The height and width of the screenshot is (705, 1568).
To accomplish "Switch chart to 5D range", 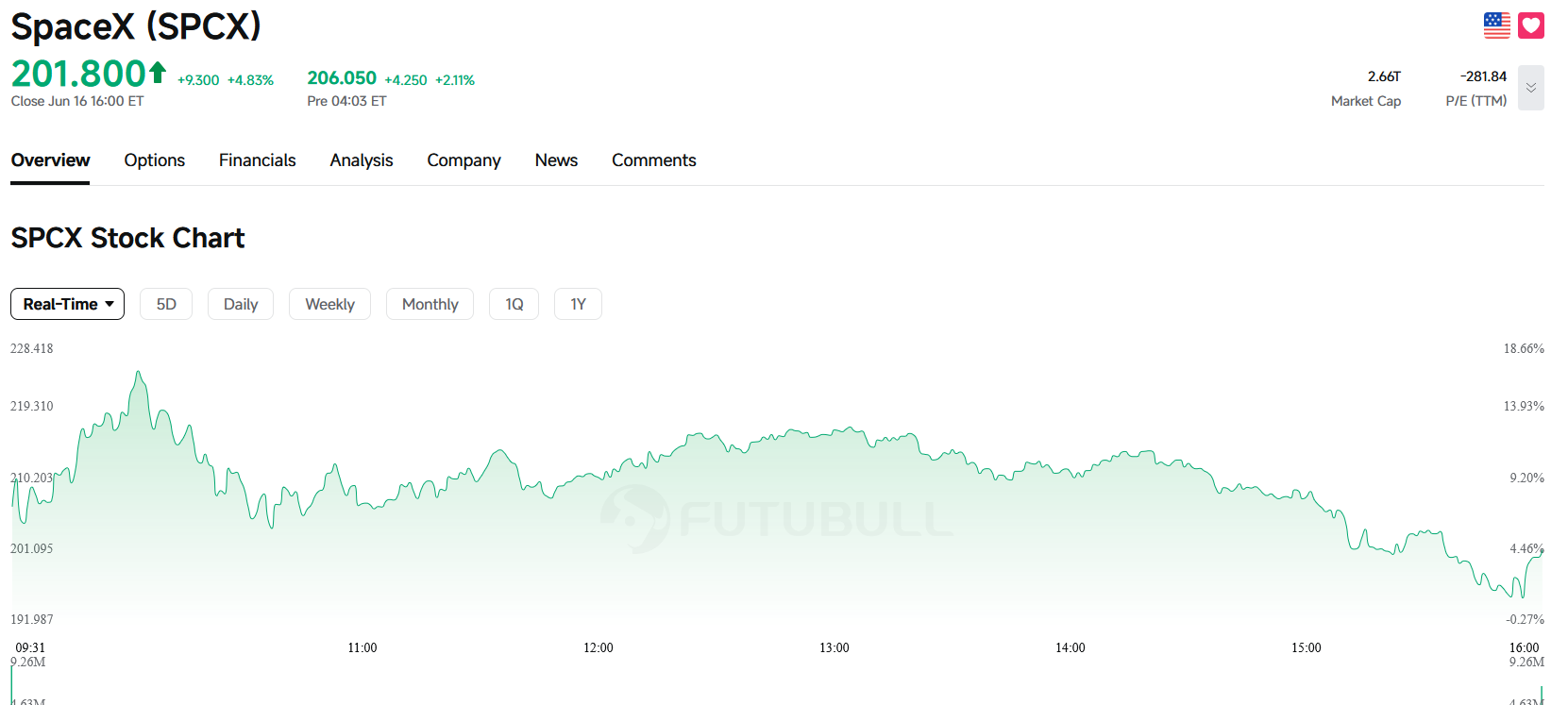I will (166, 304).
